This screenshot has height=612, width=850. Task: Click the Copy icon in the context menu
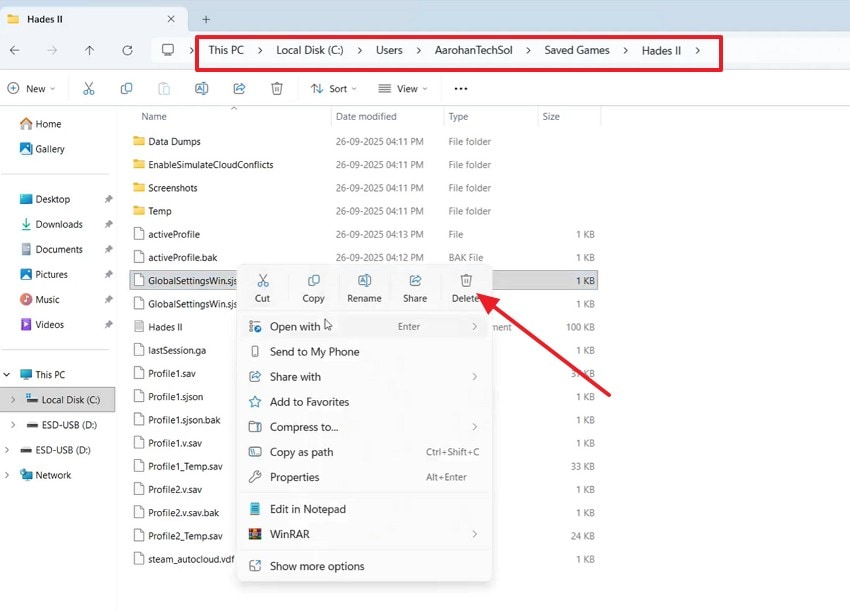(313, 283)
